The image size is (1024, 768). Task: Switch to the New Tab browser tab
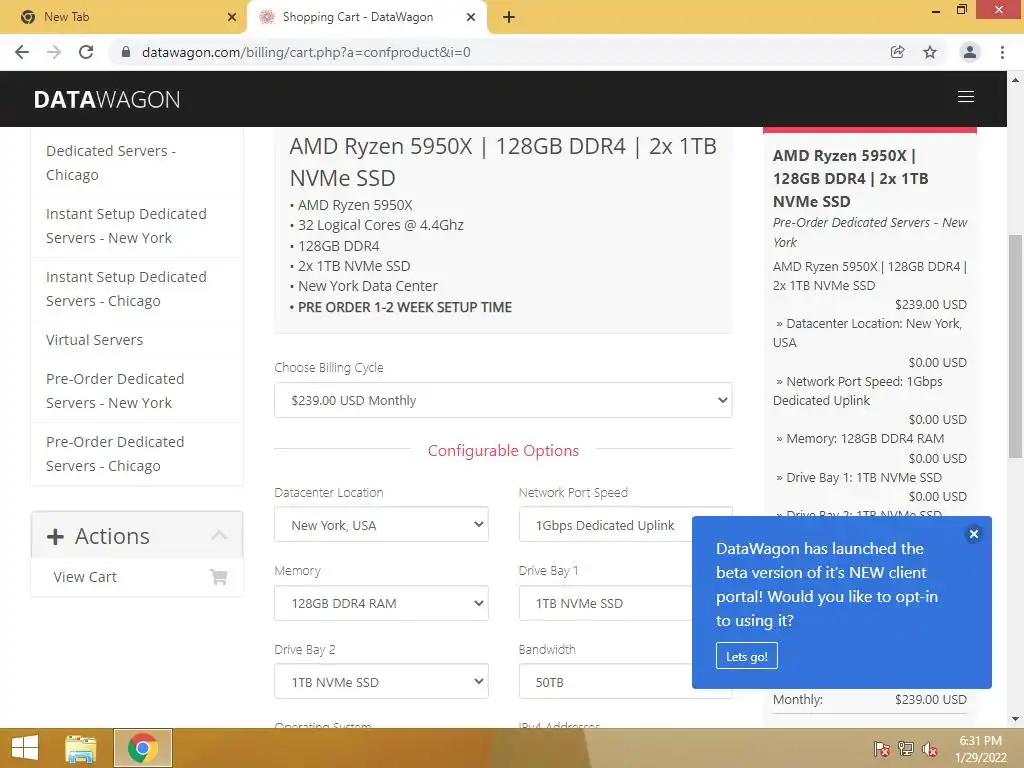click(x=123, y=17)
